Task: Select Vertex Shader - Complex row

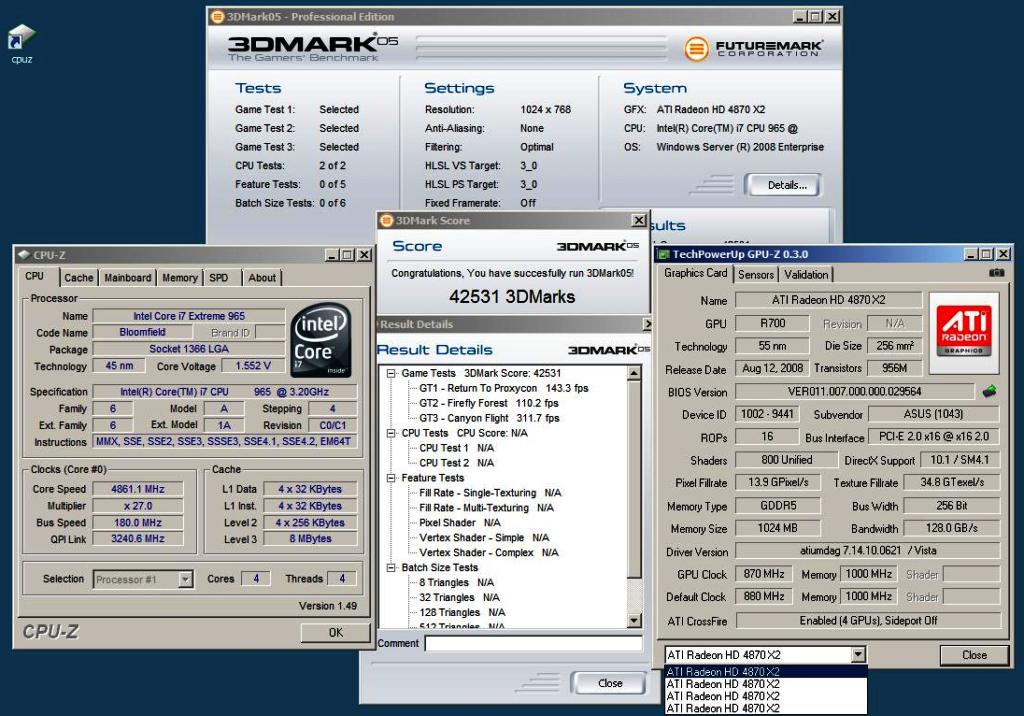Action: click(488, 553)
